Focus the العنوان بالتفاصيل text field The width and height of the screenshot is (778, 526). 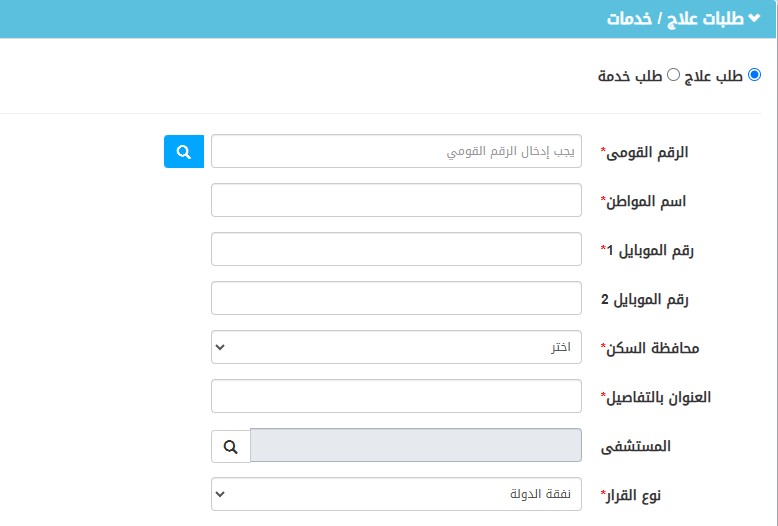click(x=396, y=396)
